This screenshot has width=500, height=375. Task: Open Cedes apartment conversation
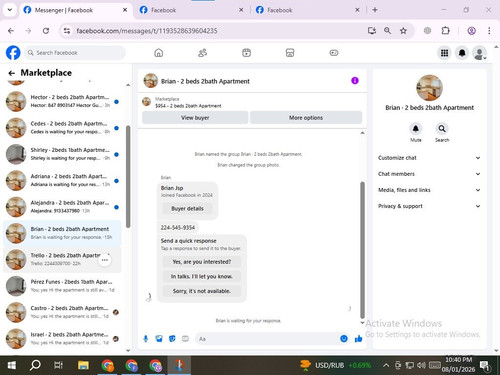[62, 128]
